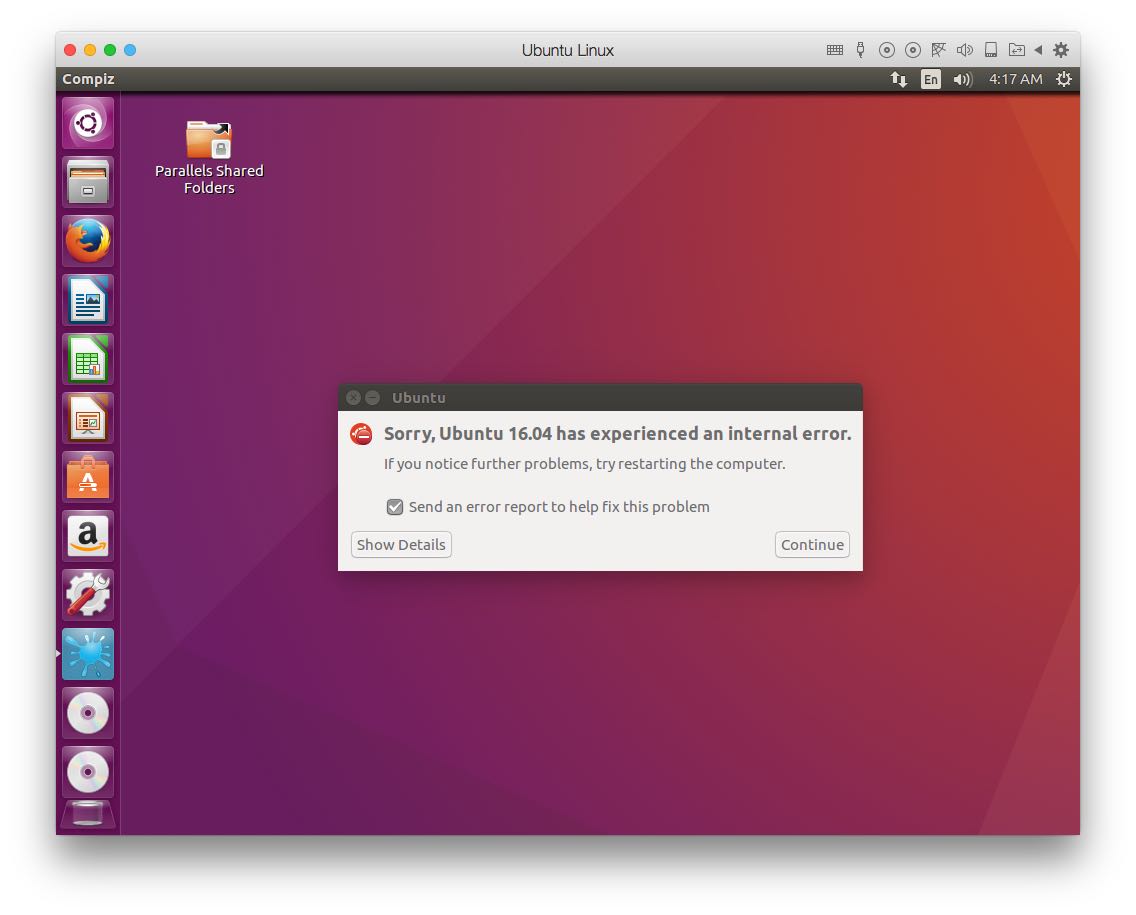Click Show Details in error dialog

pos(401,545)
